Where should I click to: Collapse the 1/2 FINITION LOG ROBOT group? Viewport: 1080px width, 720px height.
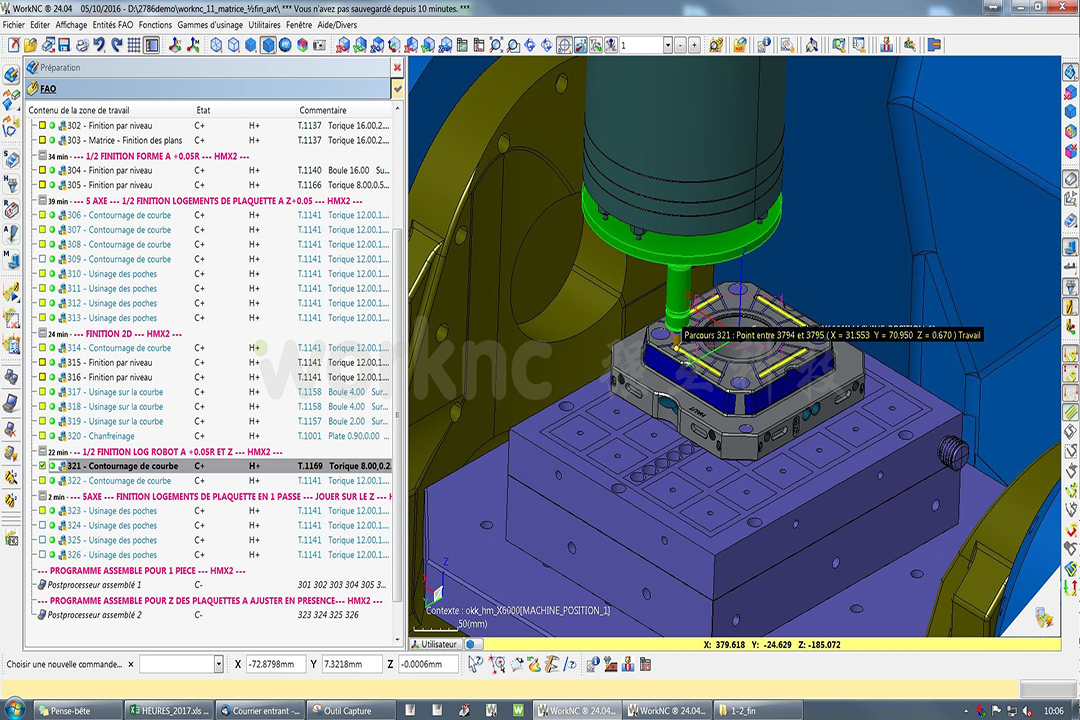(x=42, y=452)
